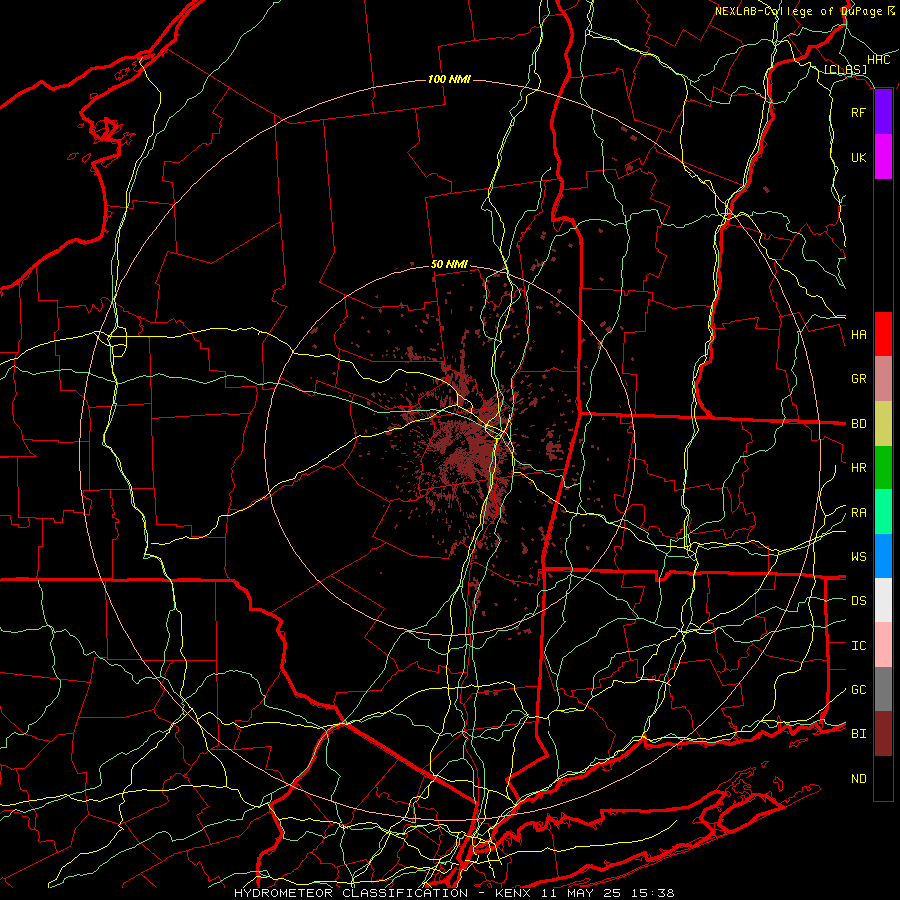The width and height of the screenshot is (900, 900).
Task: Click the RA legend label
Action: (858, 513)
